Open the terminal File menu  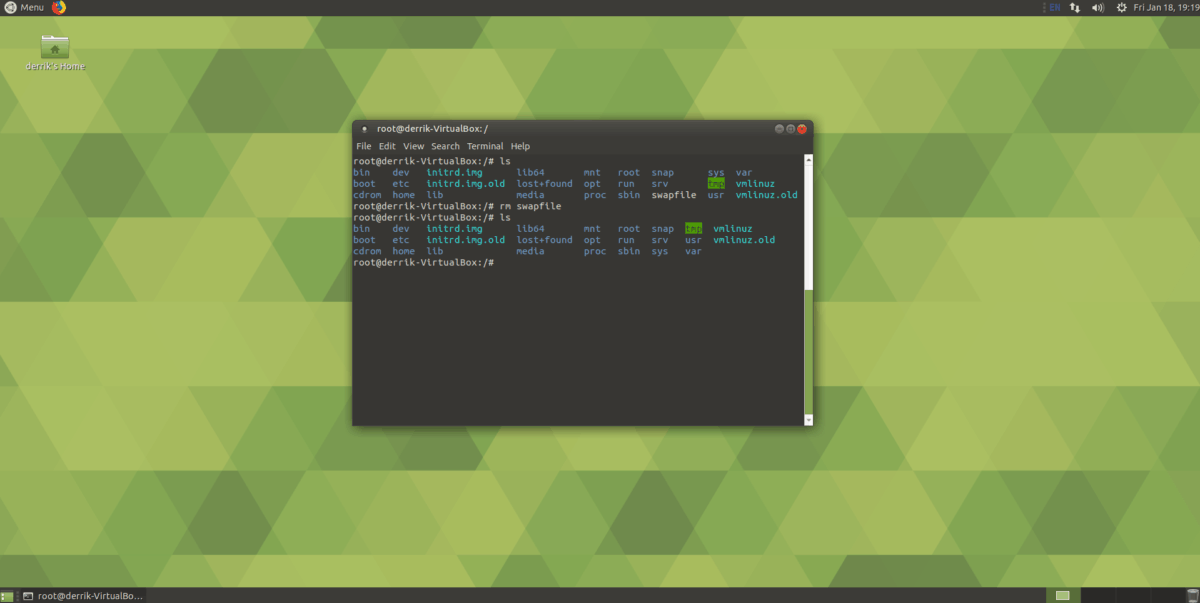pyautogui.click(x=363, y=146)
